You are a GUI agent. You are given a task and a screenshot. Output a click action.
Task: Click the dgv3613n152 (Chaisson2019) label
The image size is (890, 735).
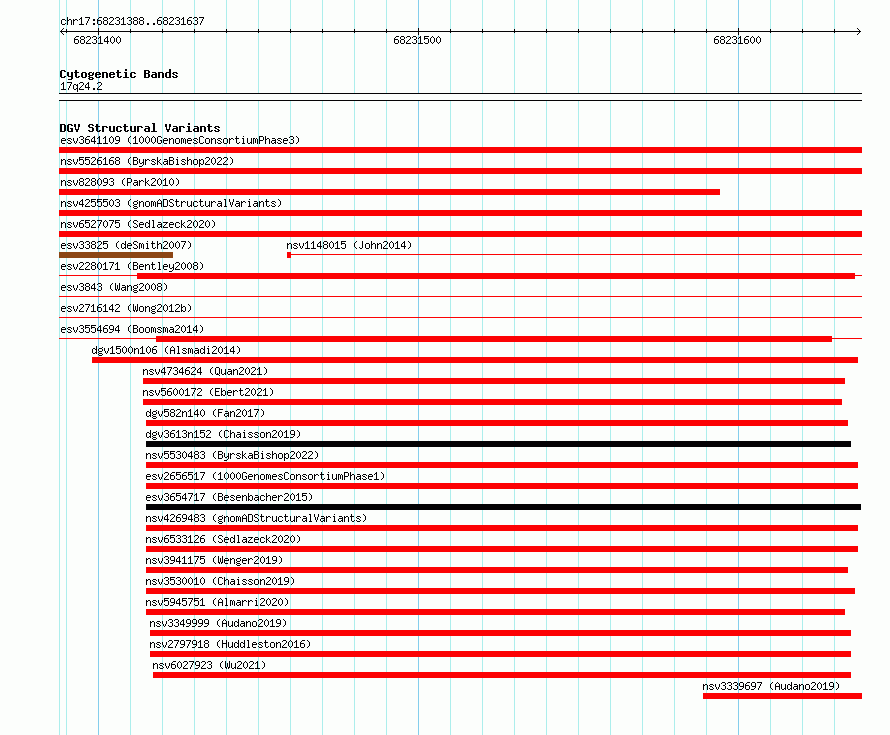click(x=223, y=434)
